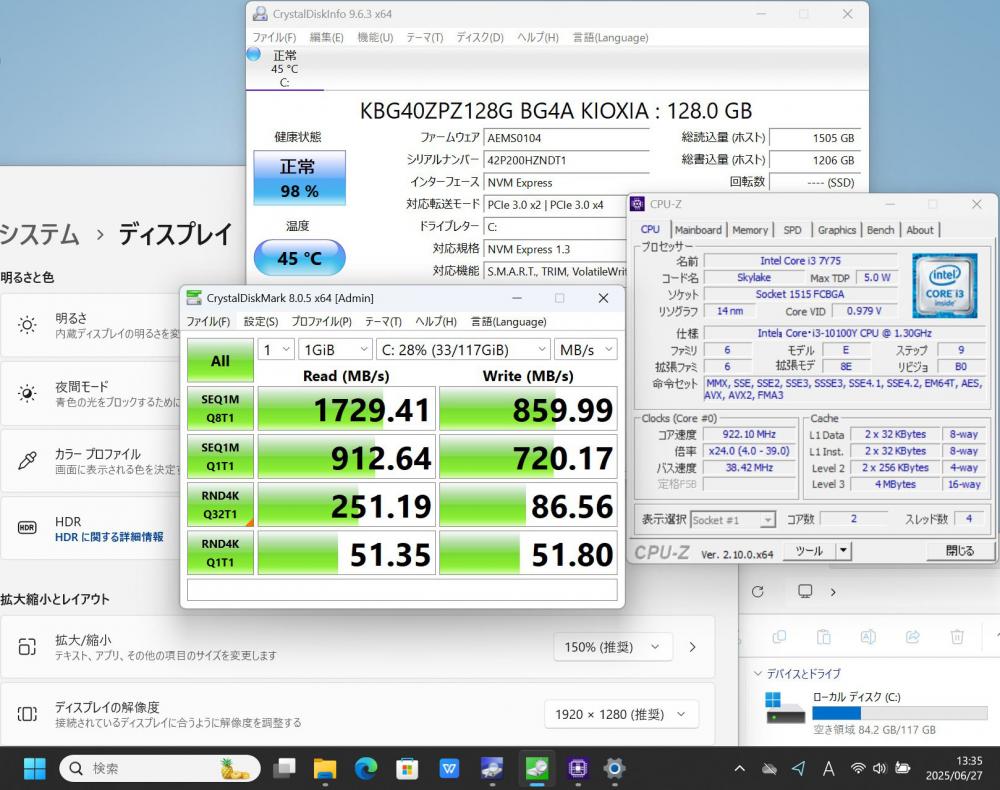1000x790 pixels.
Task: Open CrystalDiskInfo Disk menu
Action: click(480, 37)
